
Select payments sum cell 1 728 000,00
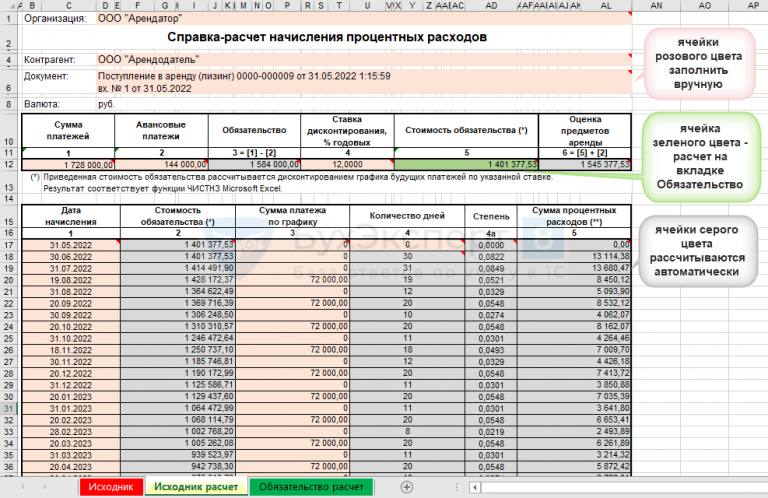coord(68,165)
